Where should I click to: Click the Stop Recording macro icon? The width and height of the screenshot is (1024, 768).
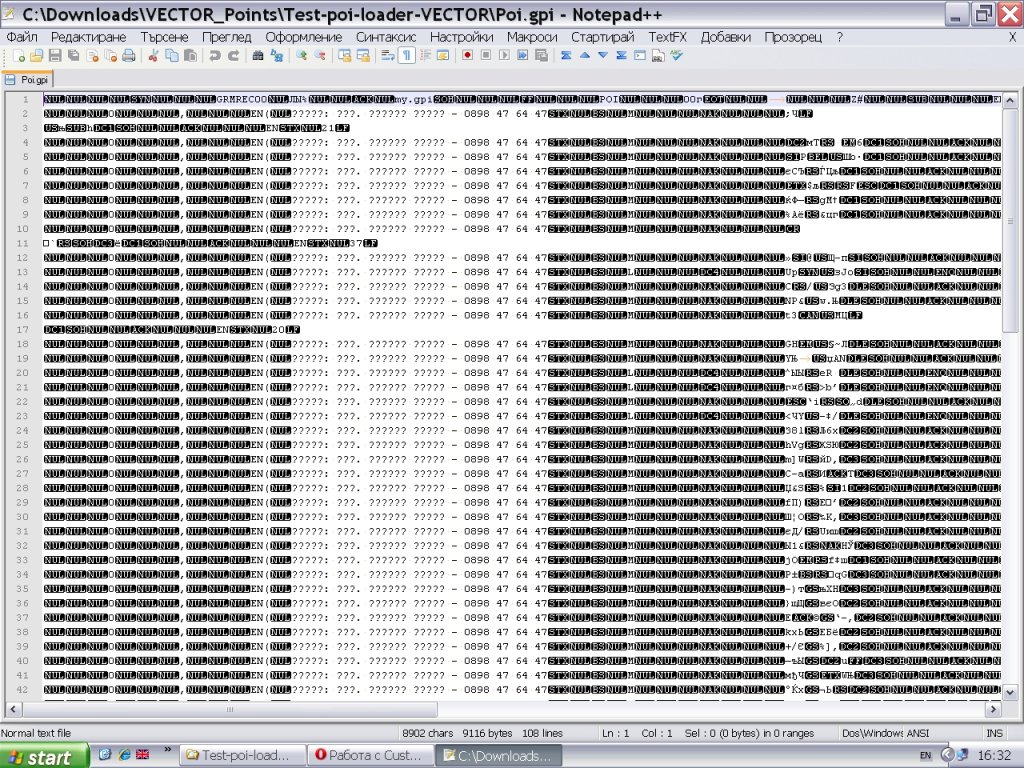coord(485,56)
